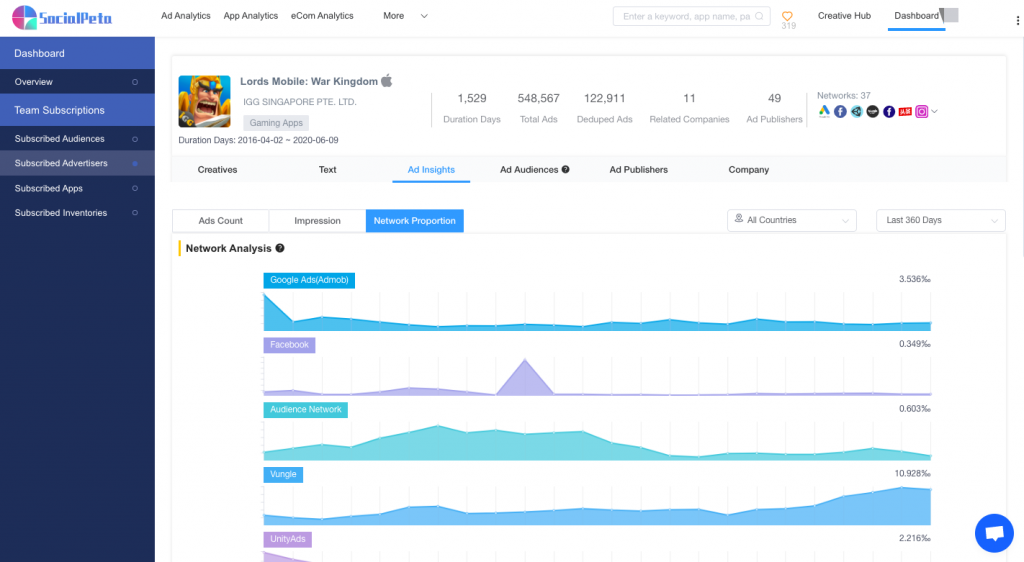Image resolution: width=1024 pixels, height=562 pixels.
Task: Click the 548,567 Total Ads value
Action: pos(538,99)
